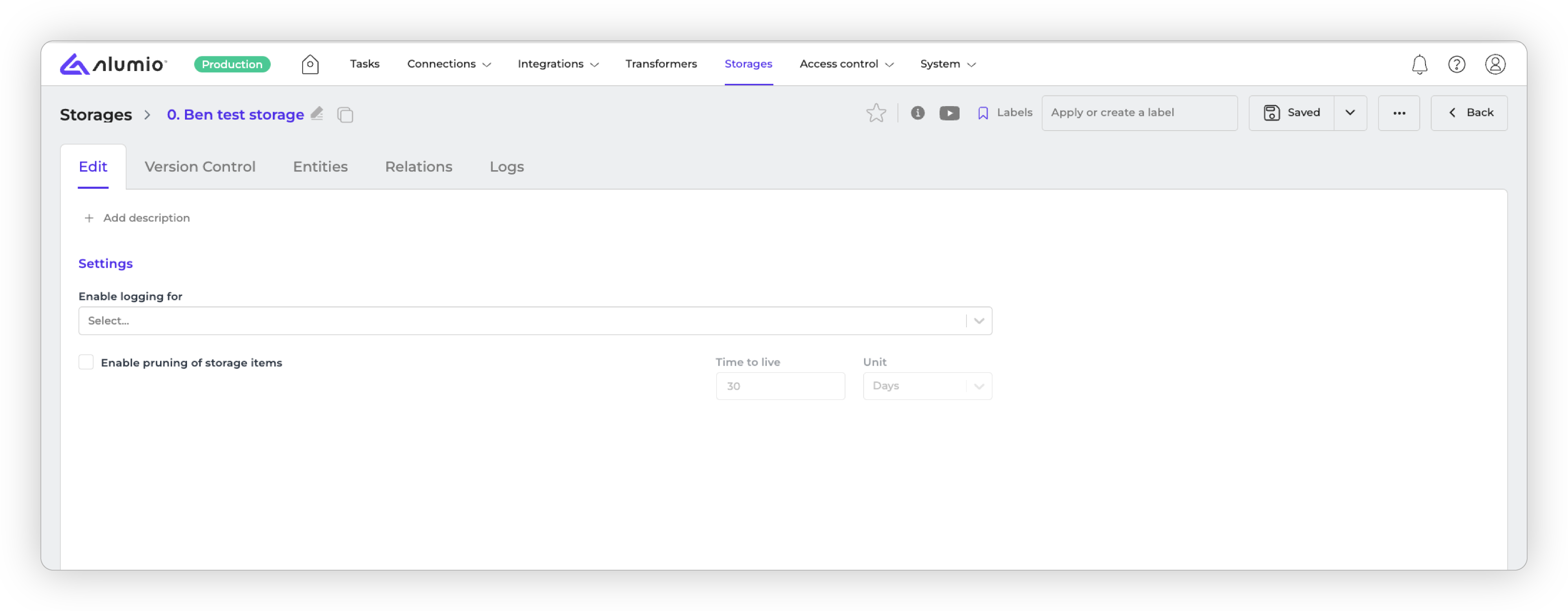Open the video tutorial icon
The height and width of the screenshot is (611, 1568).
click(949, 113)
